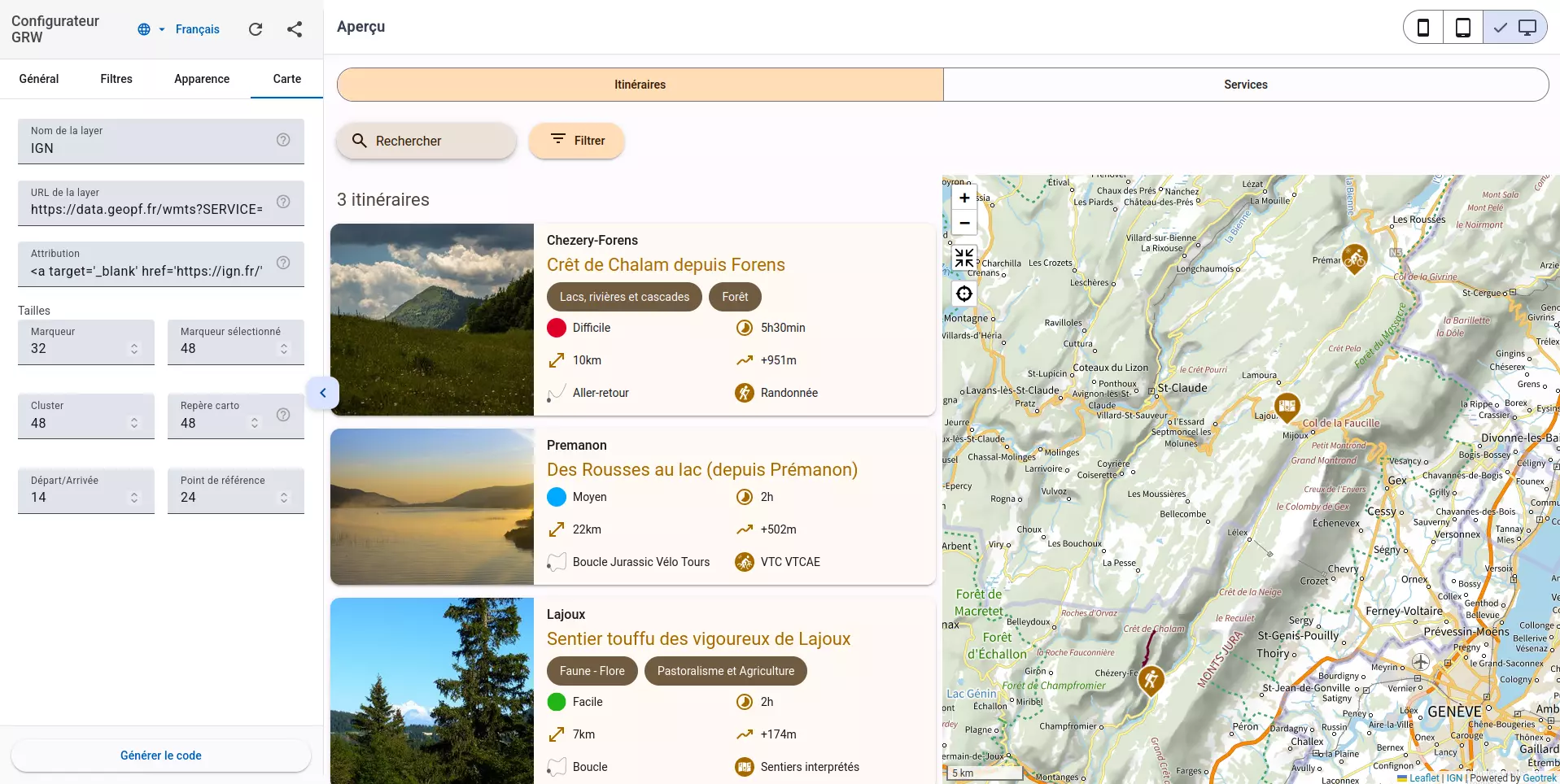Screen dimensions: 1560x784
Task: Switch preview to mobile view
Action: click(x=1422, y=27)
